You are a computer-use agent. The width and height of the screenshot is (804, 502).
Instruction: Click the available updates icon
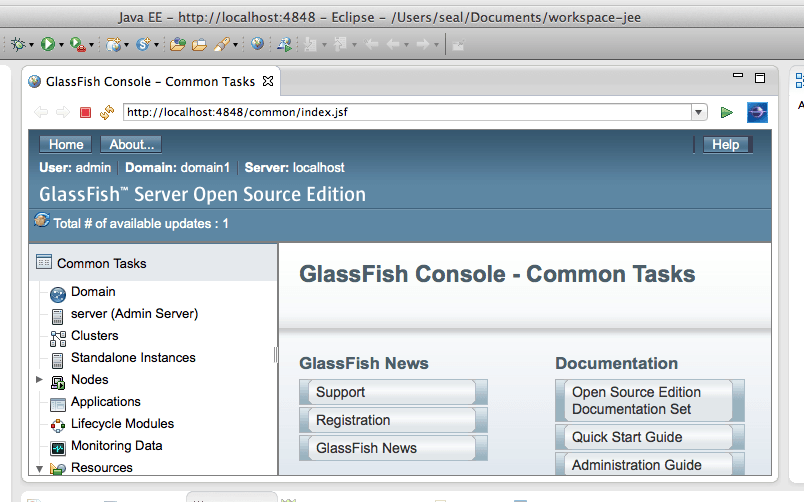pyautogui.click(x=42, y=222)
